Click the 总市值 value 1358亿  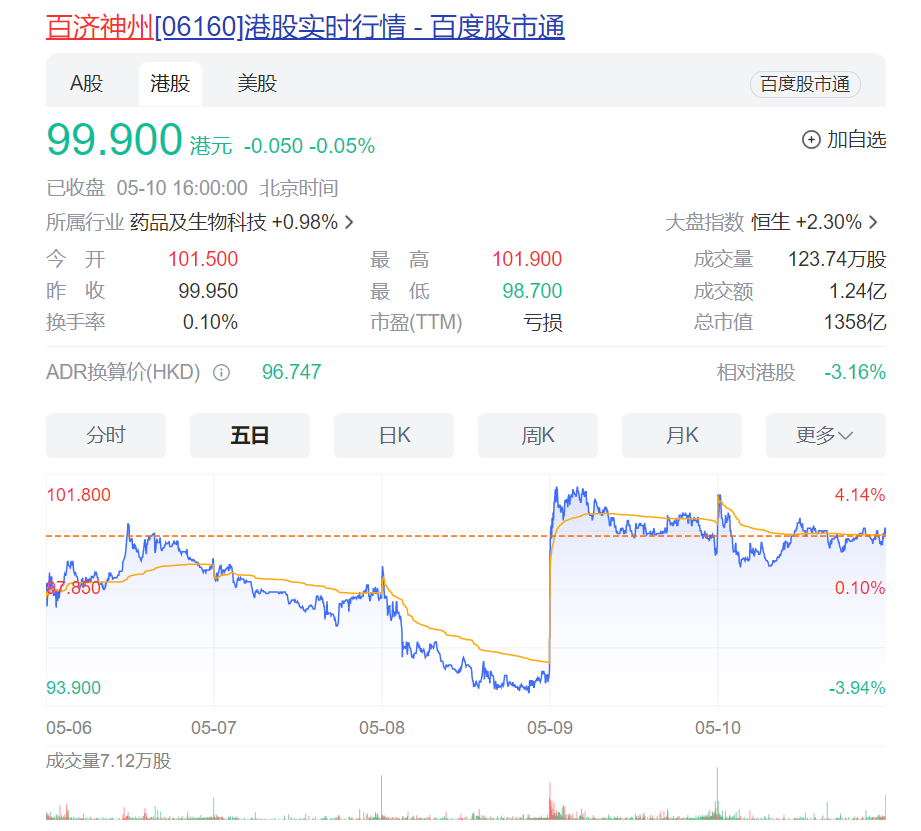(855, 322)
